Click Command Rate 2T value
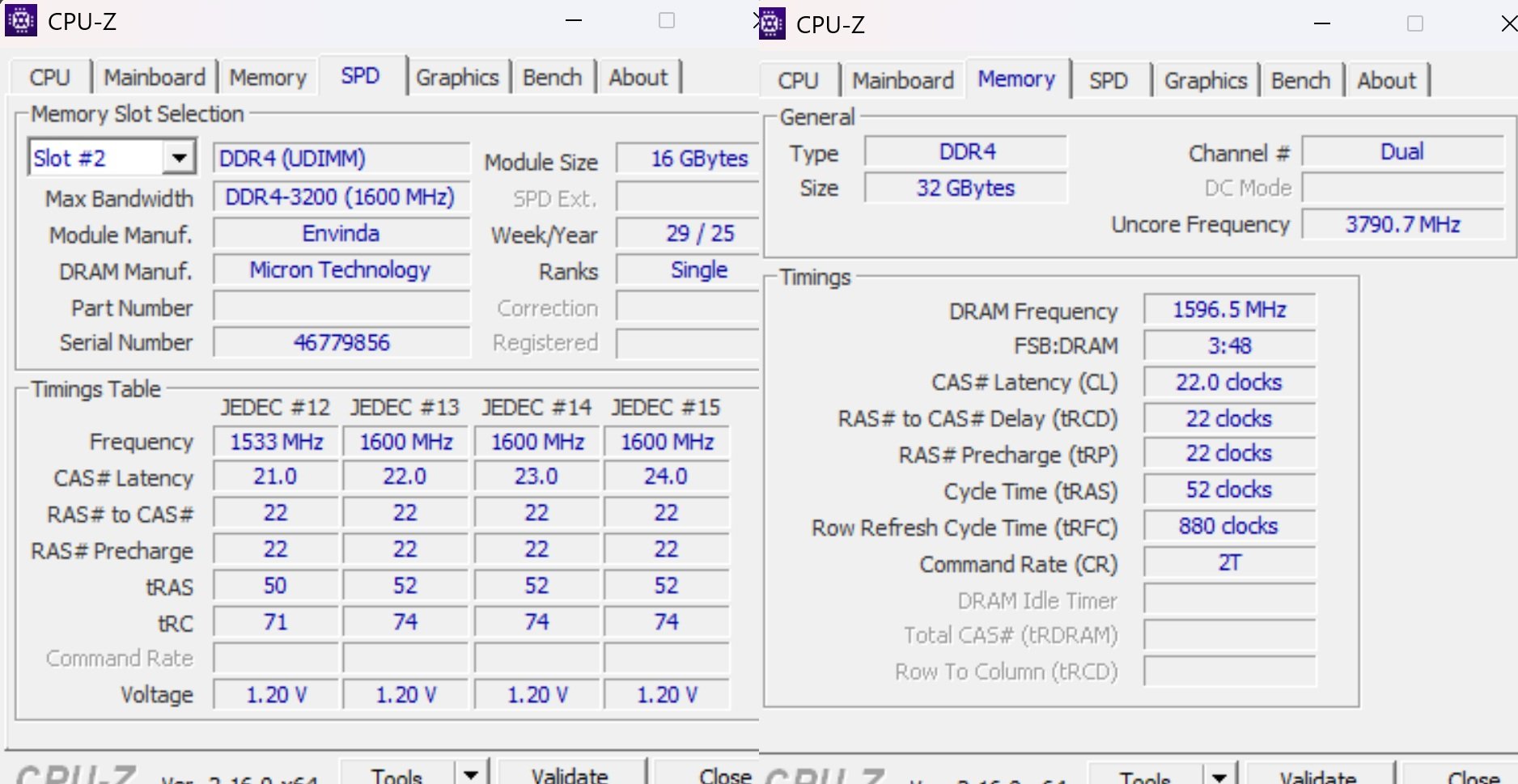Image resolution: width=1518 pixels, height=784 pixels. click(1230, 562)
